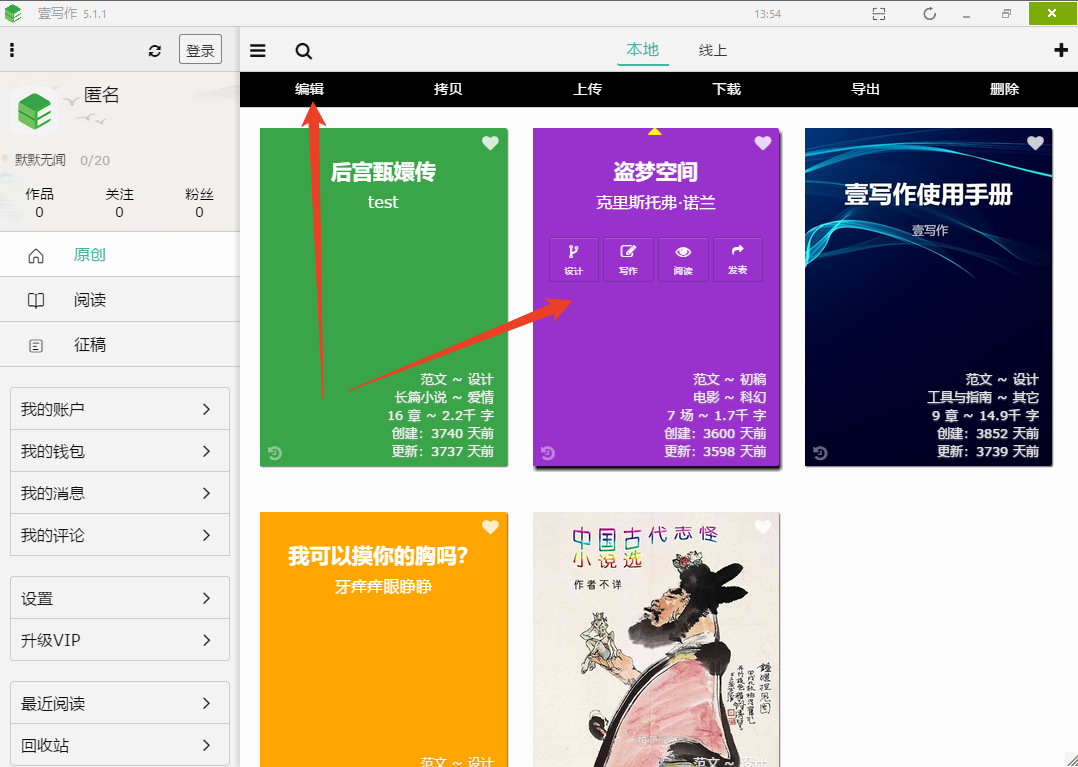Expand 最近阅读 chevron
The image size is (1078, 767).
click(206, 703)
